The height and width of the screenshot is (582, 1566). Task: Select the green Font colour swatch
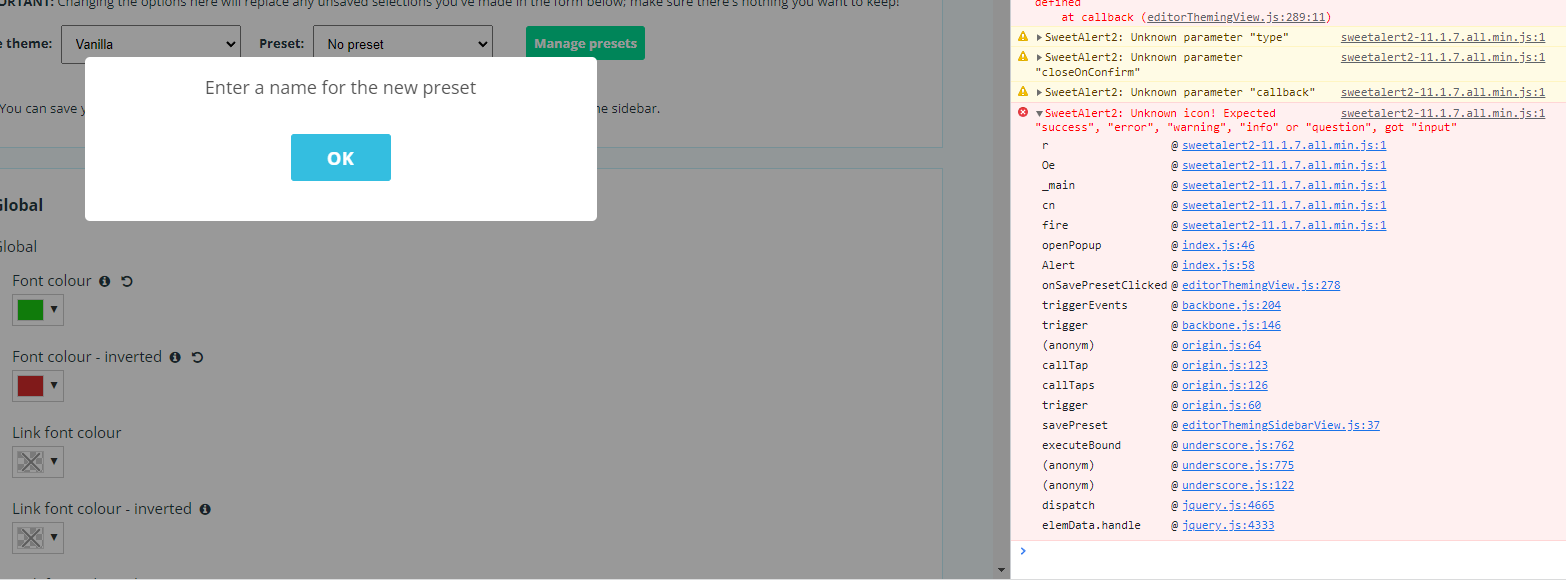coord(30,309)
